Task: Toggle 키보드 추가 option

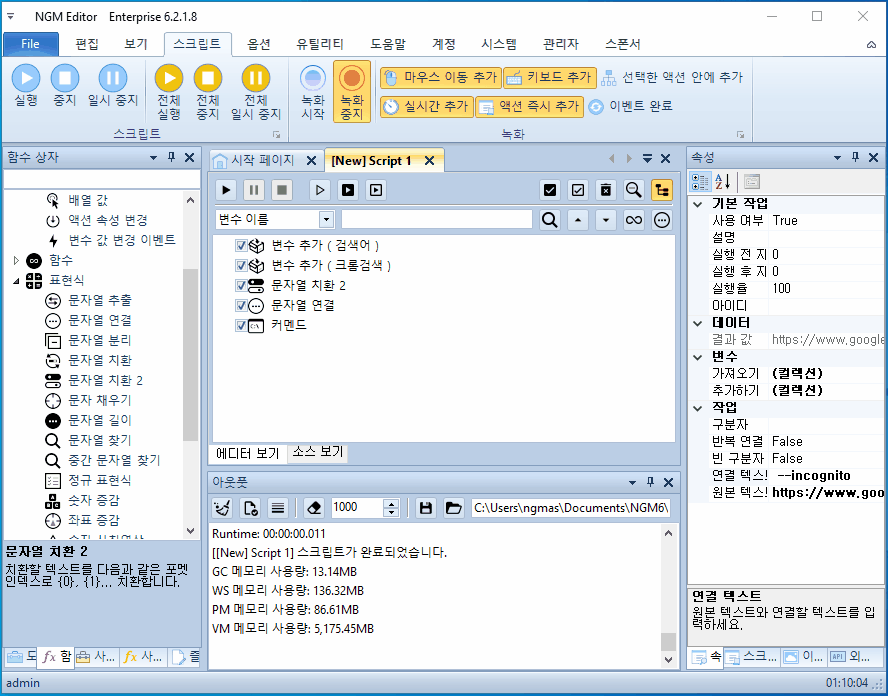Action: [550, 78]
